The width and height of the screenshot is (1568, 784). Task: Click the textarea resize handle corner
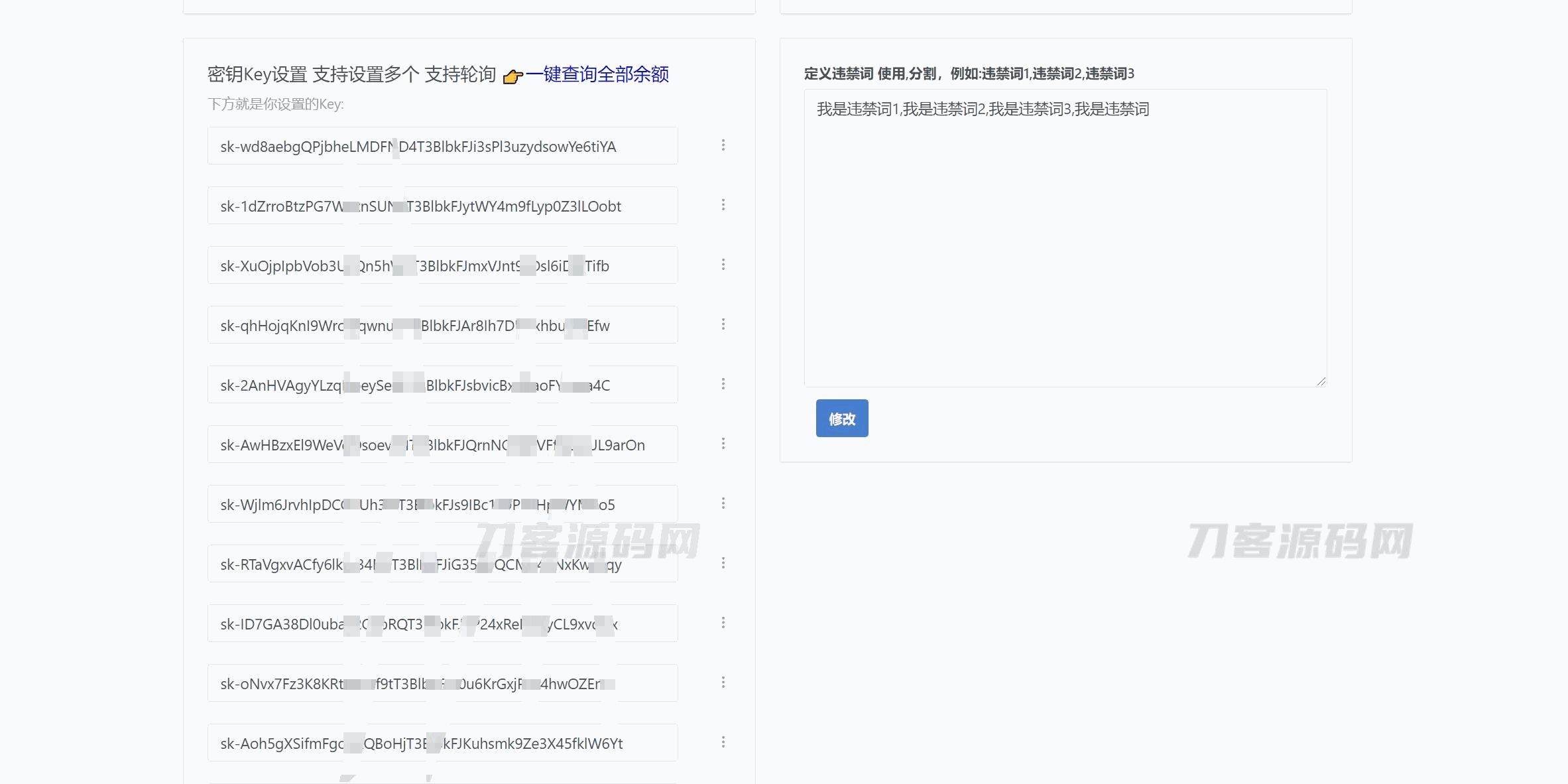[1321, 381]
